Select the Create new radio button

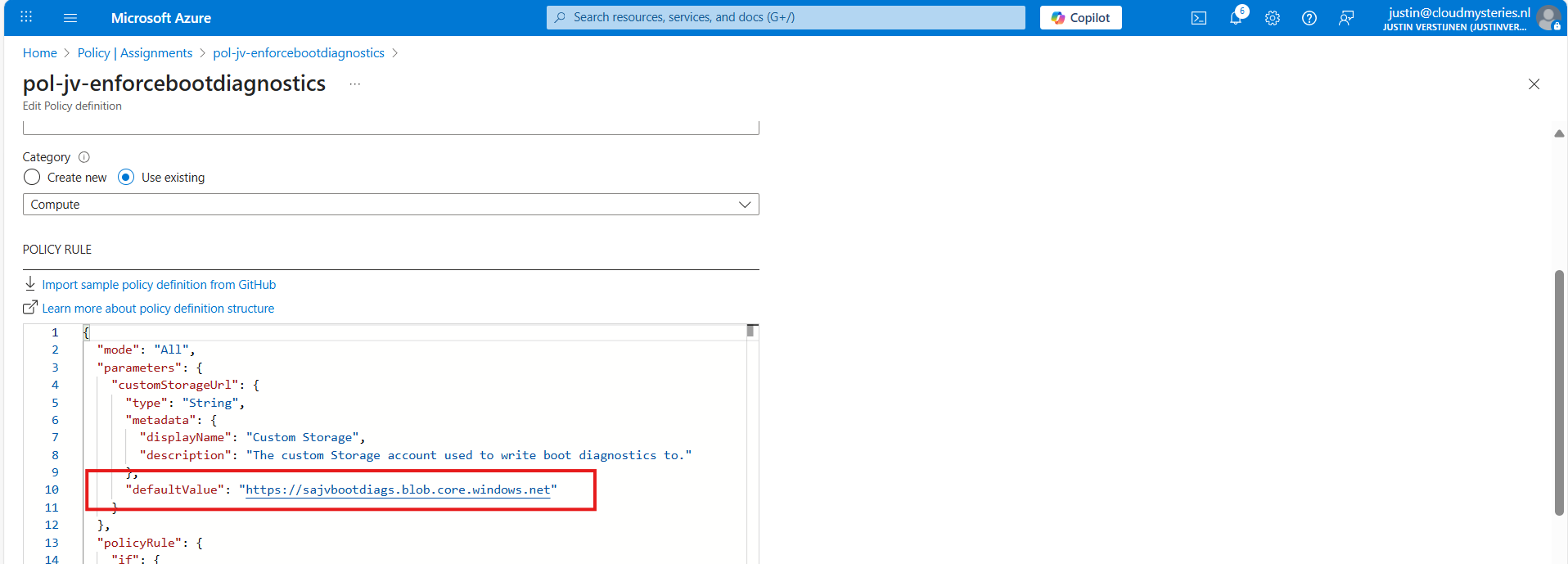pyautogui.click(x=32, y=178)
